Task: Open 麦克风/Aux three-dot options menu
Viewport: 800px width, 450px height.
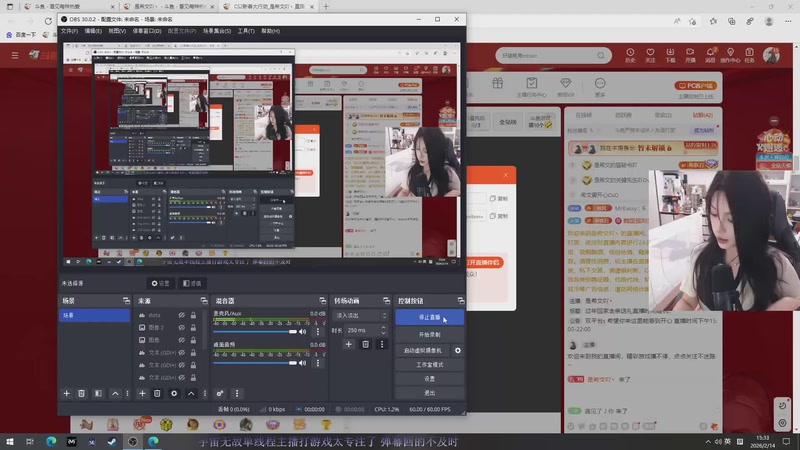Action: 318,332
